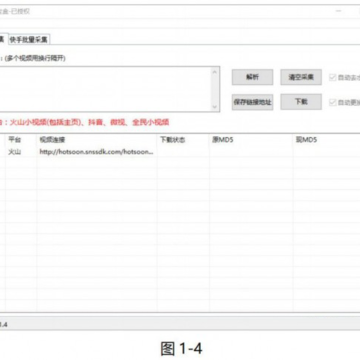This screenshot has width=360, height=360.
Task: Click inside the video links text area
Action: coord(105,89)
